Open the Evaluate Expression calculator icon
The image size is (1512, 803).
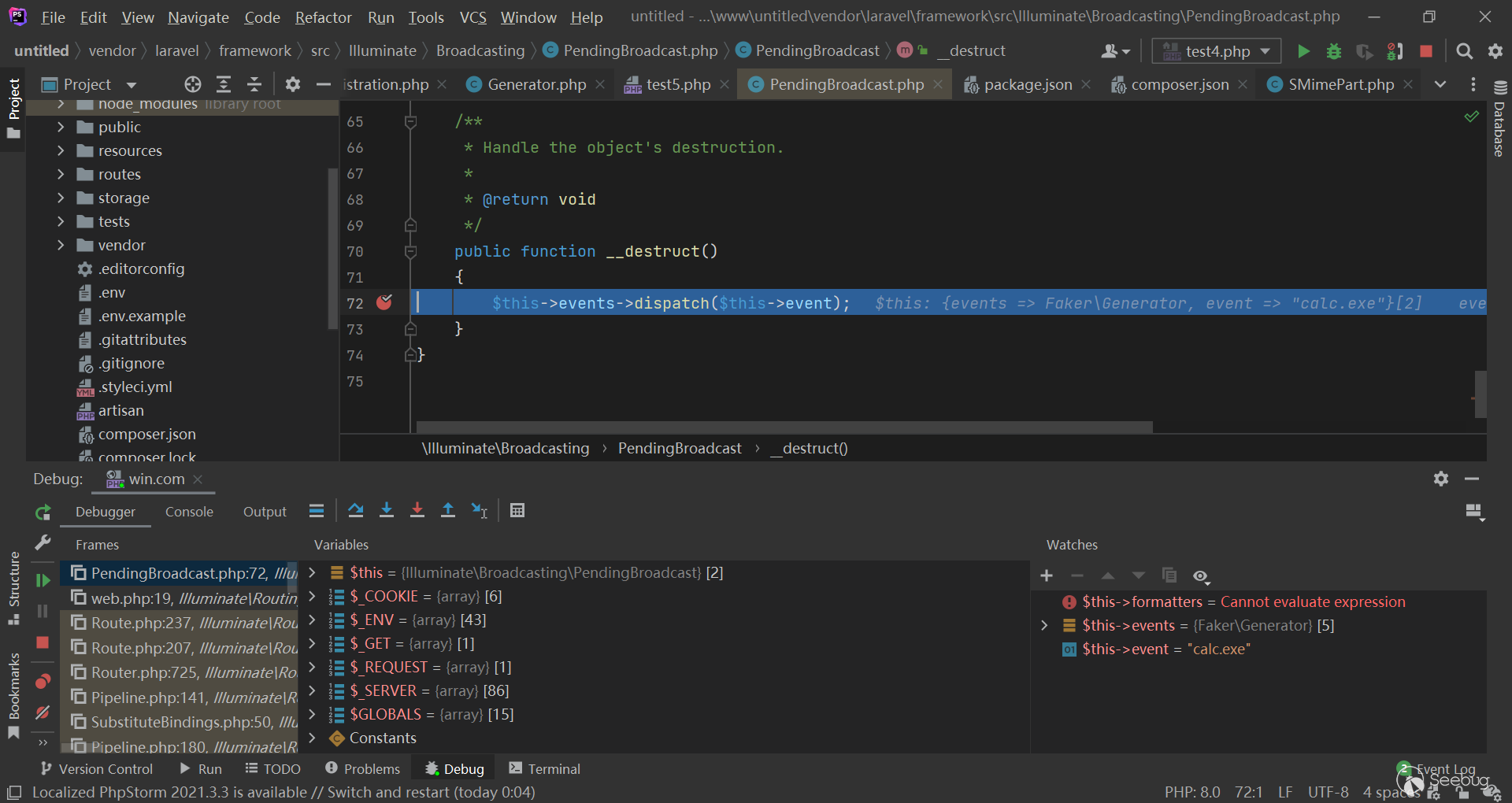(517, 511)
